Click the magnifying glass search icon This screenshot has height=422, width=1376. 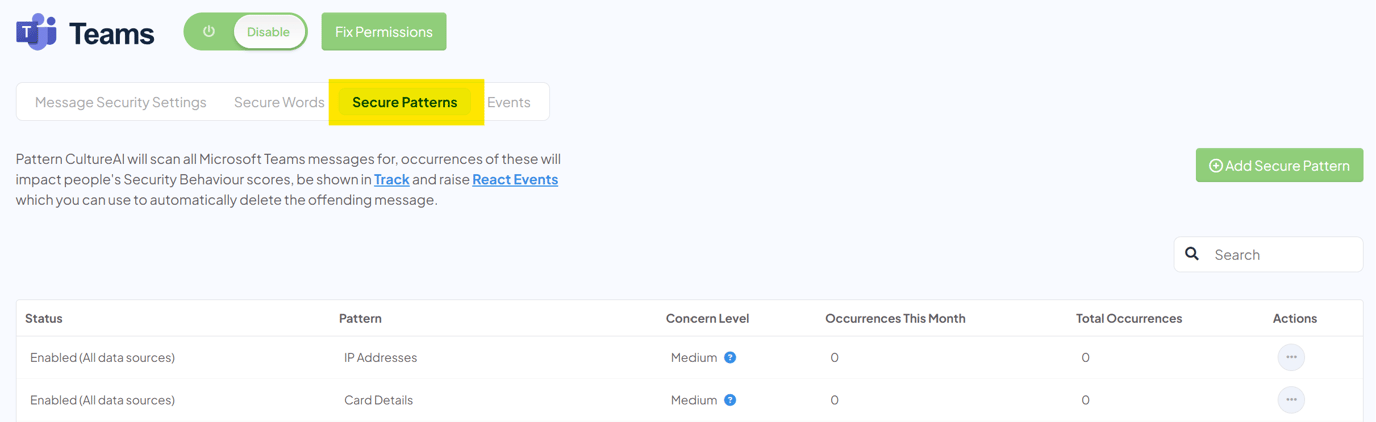point(1192,254)
